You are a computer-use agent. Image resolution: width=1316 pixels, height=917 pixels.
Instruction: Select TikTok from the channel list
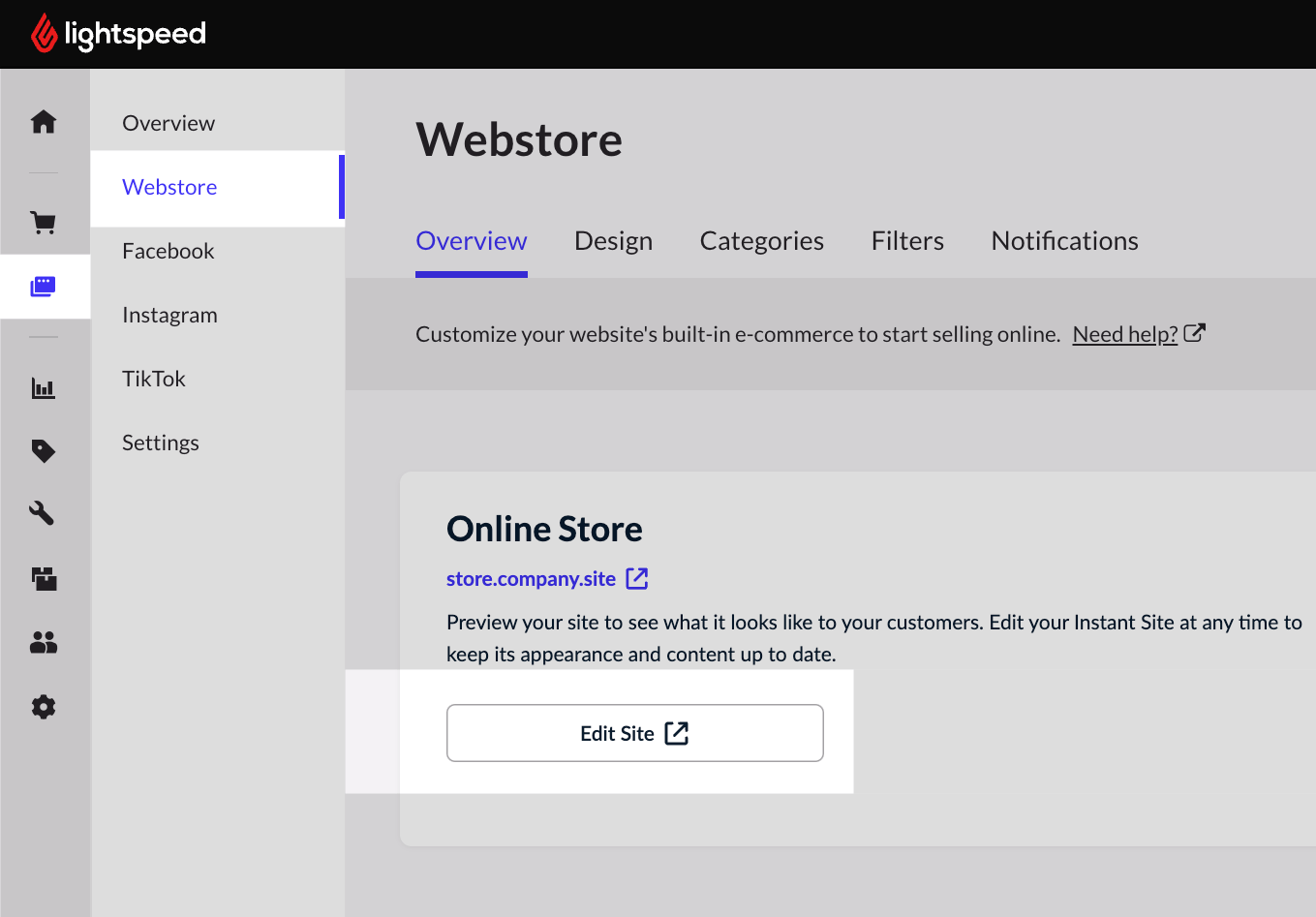point(153,378)
